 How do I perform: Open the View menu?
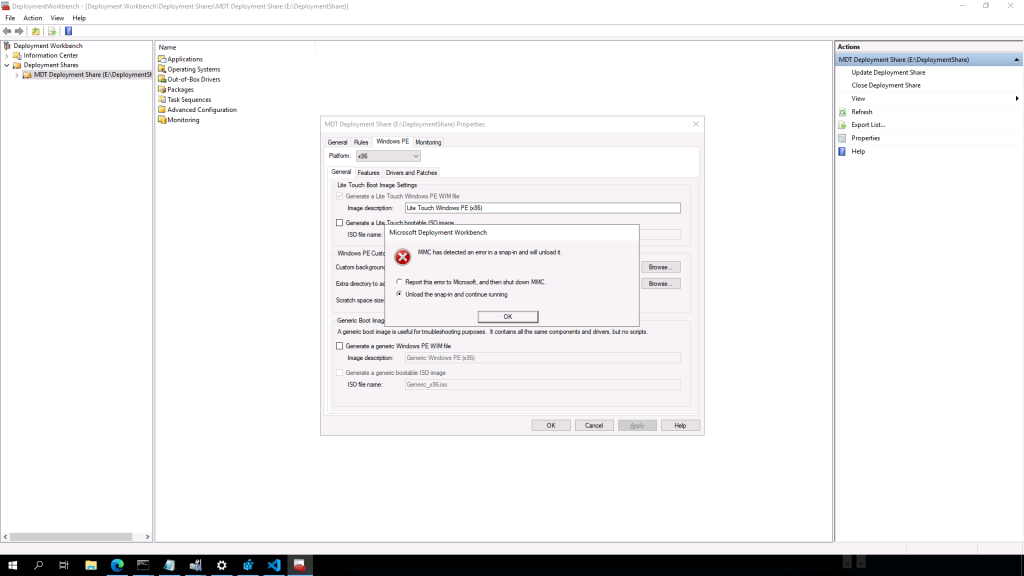pos(57,18)
